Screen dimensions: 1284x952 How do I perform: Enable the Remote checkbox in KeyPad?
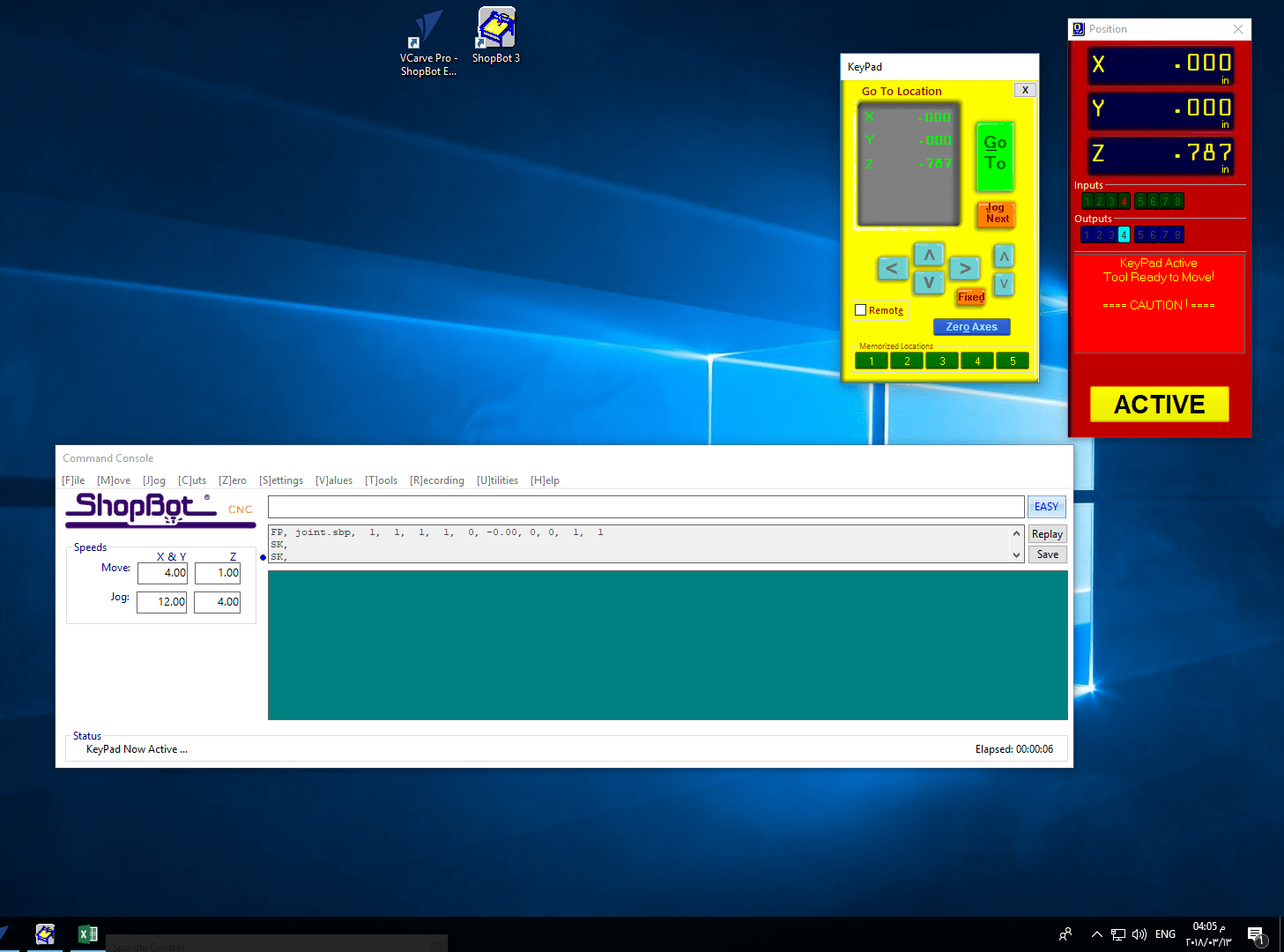(861, 310)
